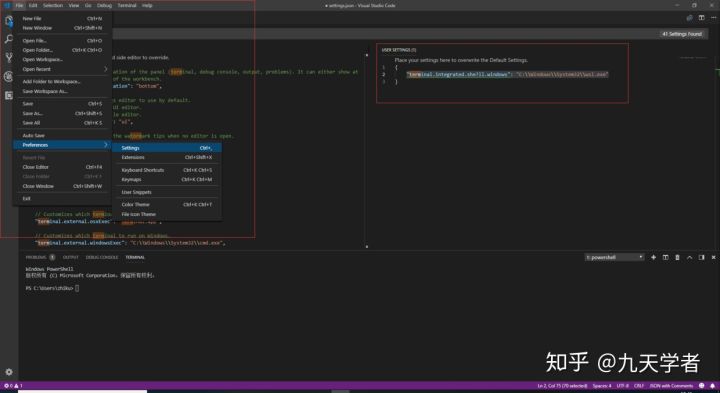Split the terminal using split icon
This screenshot has width=720, height=393.
pos(665,258)
